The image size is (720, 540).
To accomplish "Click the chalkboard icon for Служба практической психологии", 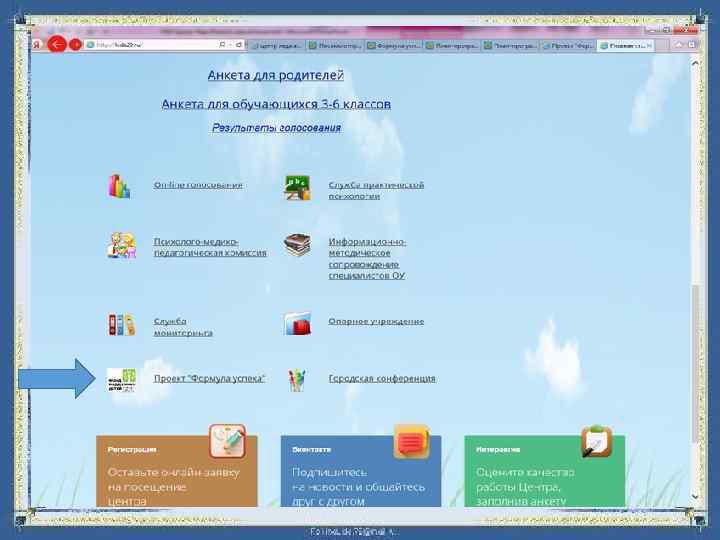I will click(x=297, y=187).
